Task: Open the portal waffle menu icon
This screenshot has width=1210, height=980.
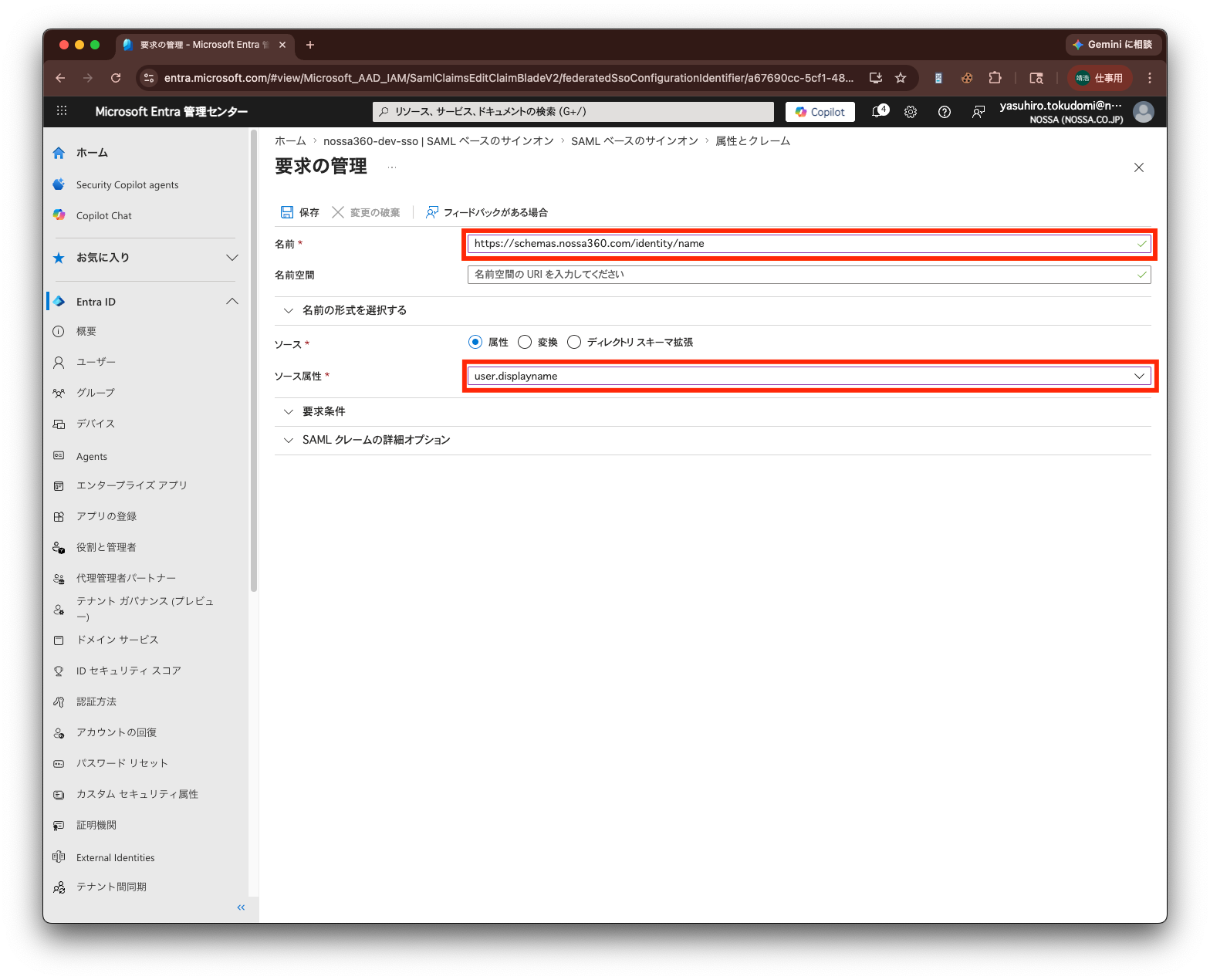Action: 62,111
